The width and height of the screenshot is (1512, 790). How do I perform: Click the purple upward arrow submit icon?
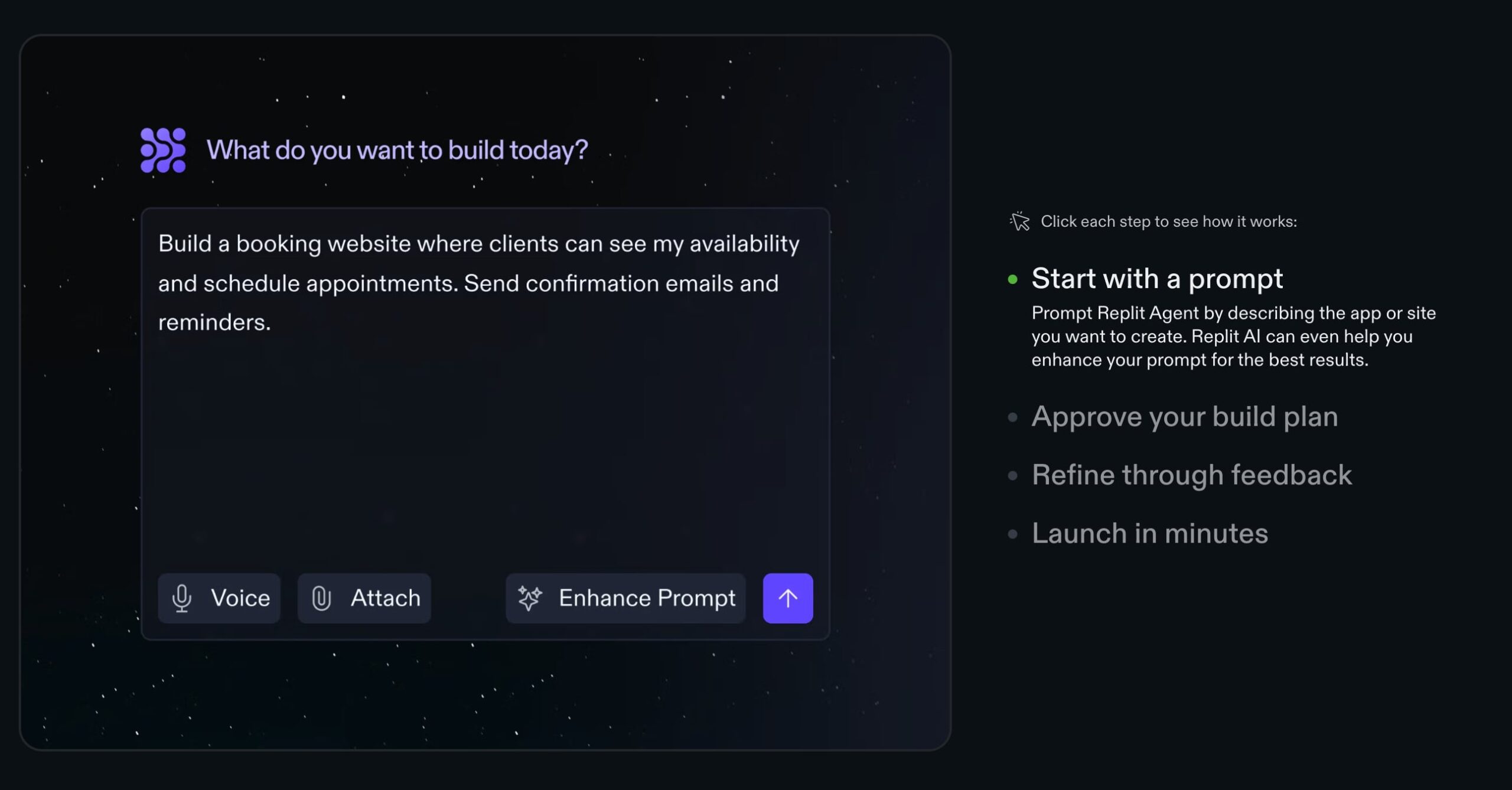788,598
